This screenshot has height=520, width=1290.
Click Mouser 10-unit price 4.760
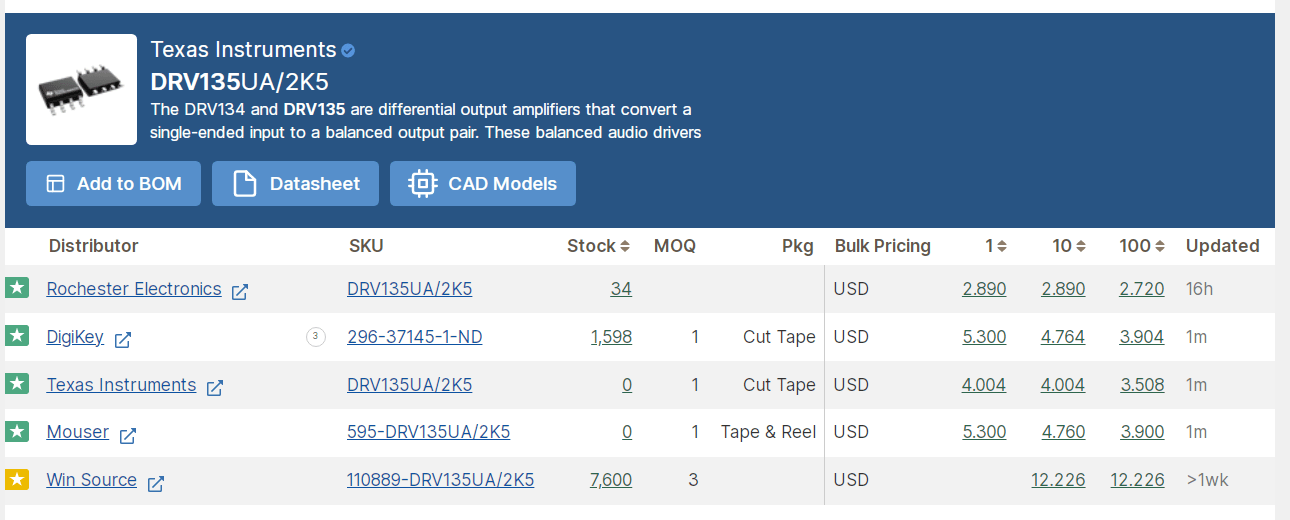click(x=1063, y=432)
